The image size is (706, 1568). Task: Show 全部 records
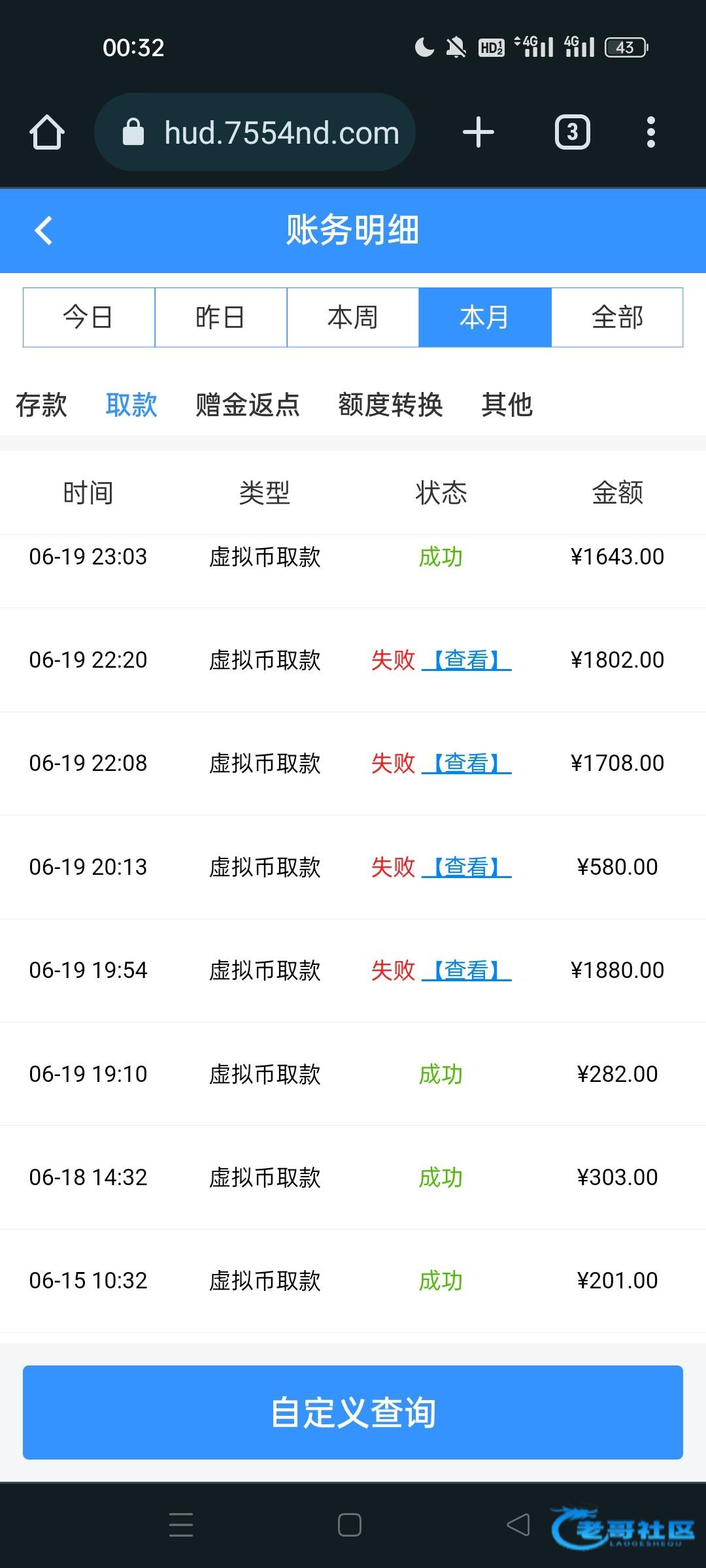(x=617, y=318)
